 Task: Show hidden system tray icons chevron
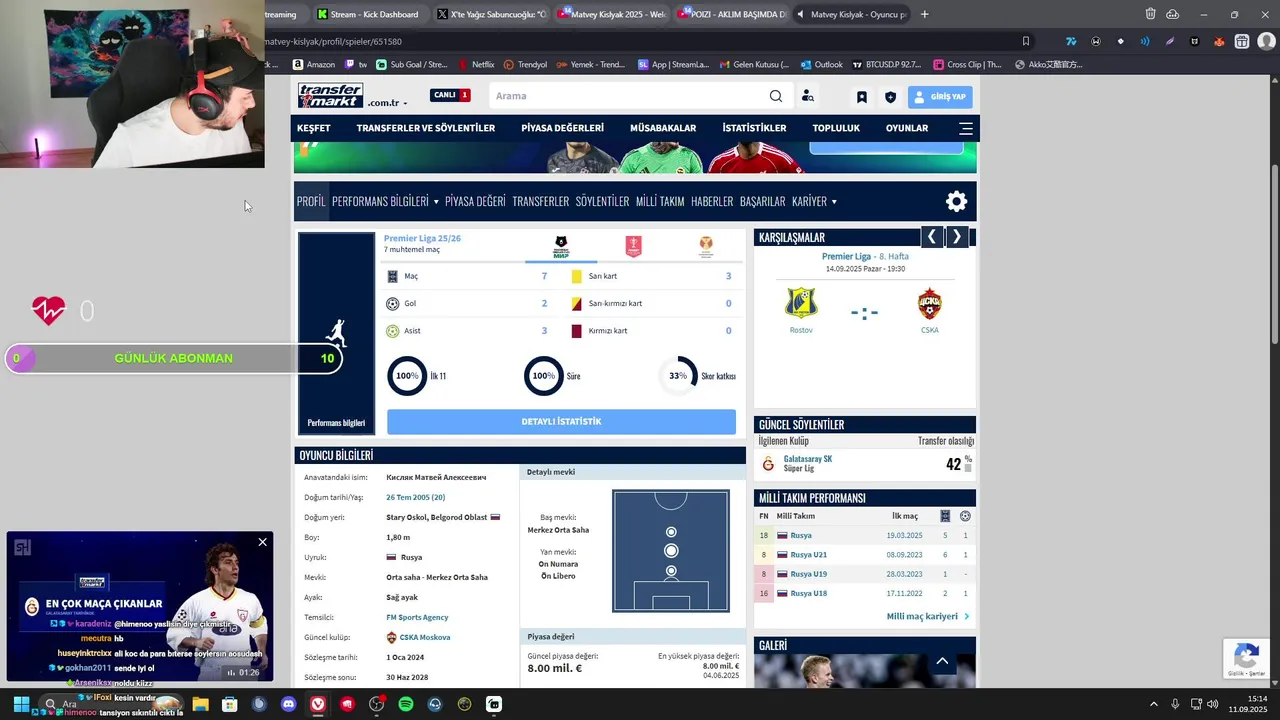pos(1153,704)
